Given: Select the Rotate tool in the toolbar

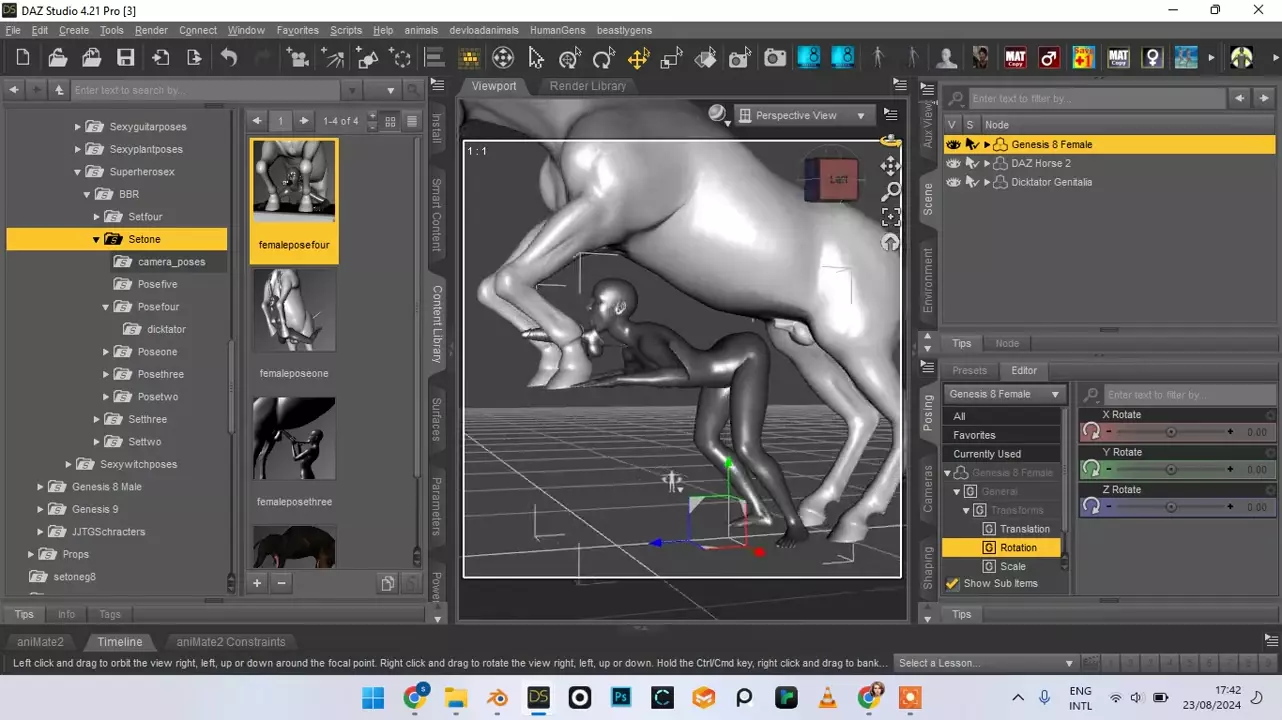Looking at the screenshot, I should pyautogui.click(x=603, y=58).
